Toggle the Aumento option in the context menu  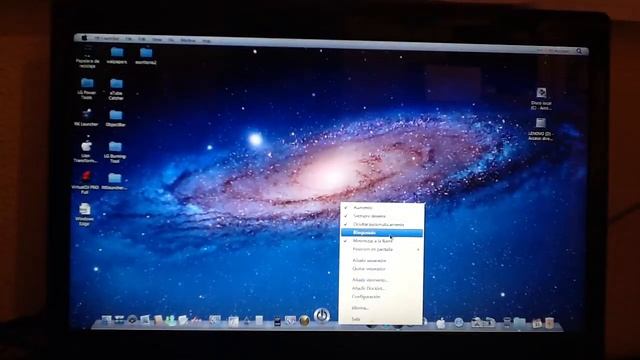pyautogui.click(x=362, y=208)
